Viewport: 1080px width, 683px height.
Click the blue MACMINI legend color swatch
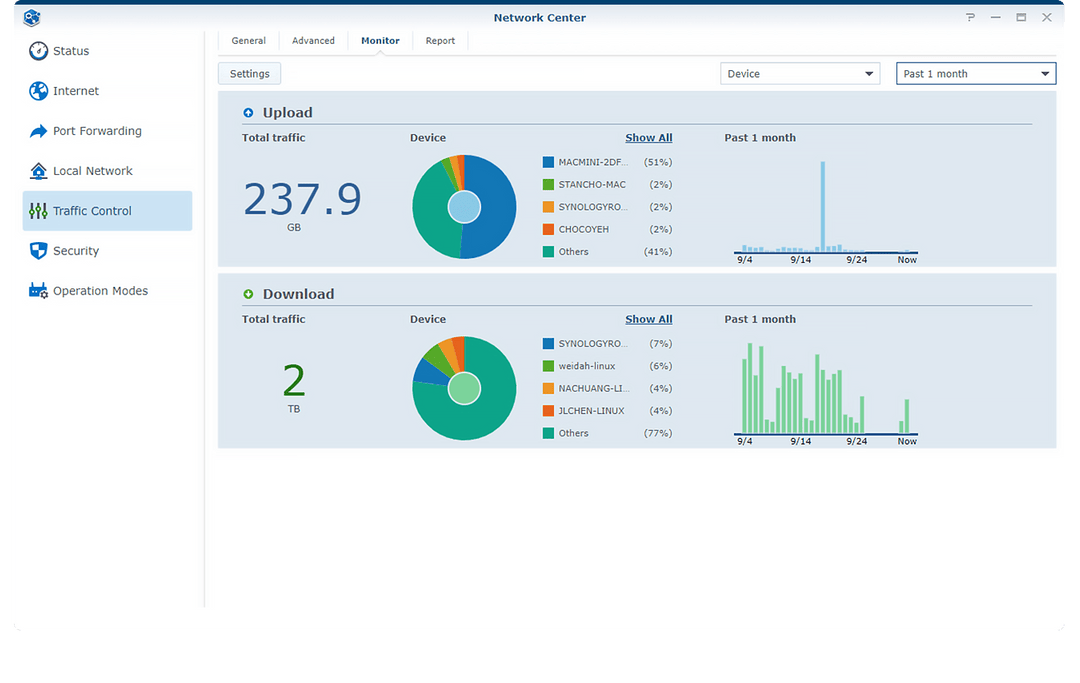[548, 162]
